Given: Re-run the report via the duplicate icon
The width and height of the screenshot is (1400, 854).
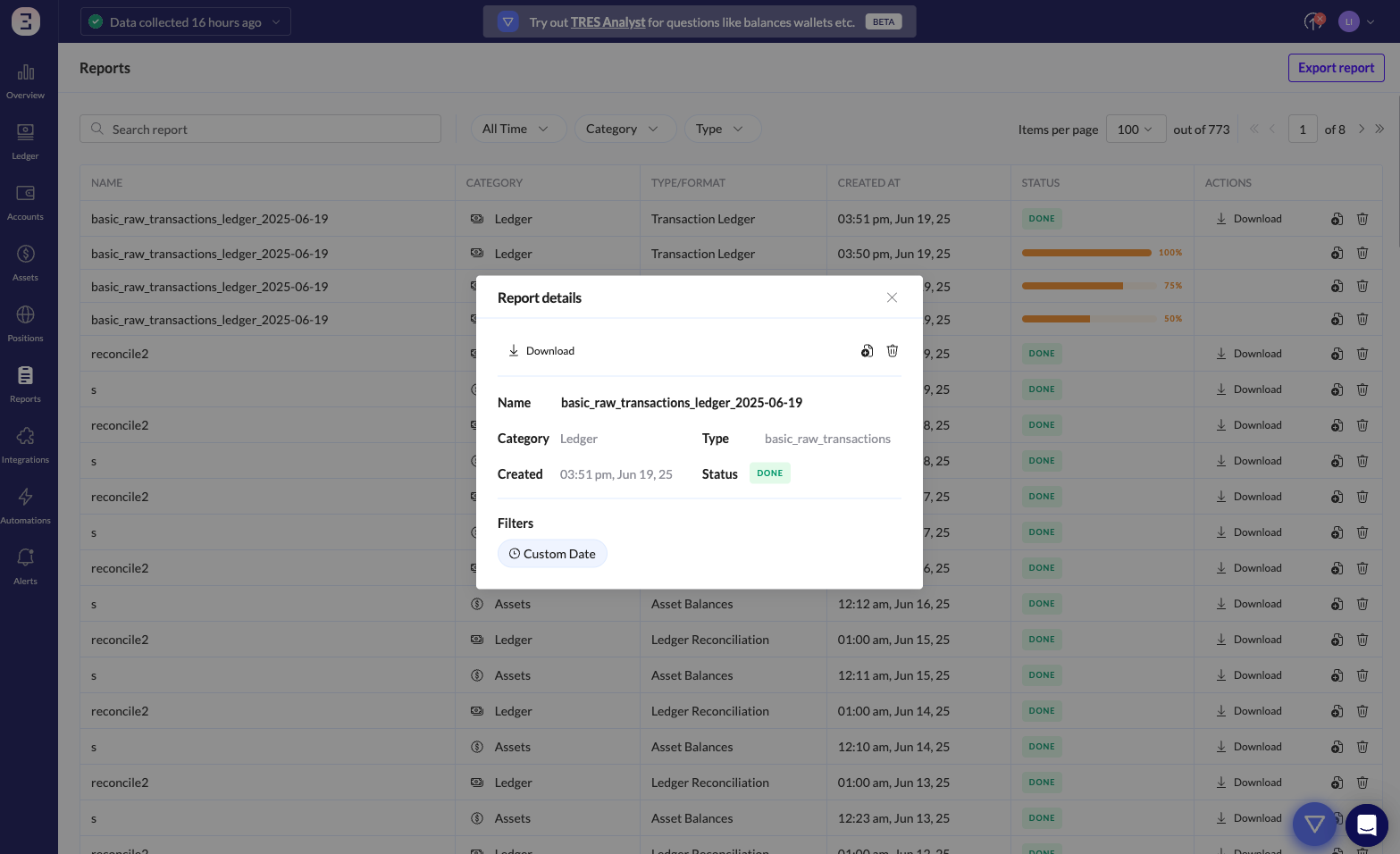Looking at the screenshot, I should 867,350.
